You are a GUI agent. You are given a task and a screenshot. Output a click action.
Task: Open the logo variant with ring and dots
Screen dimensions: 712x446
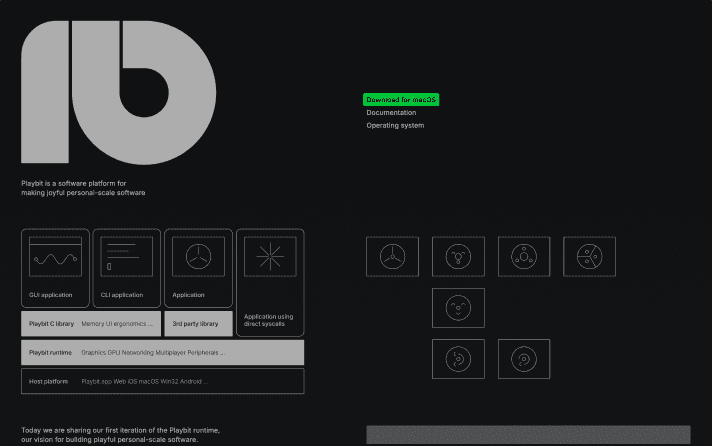[524, 257]
